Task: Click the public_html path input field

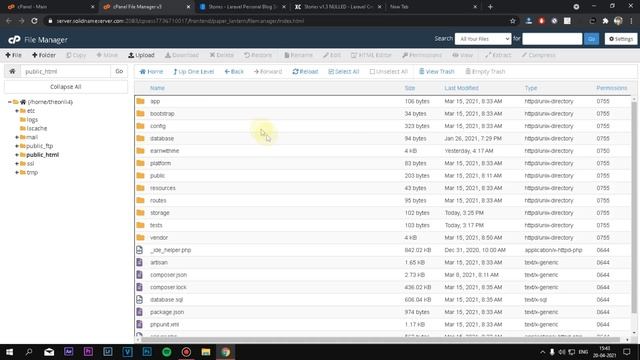Action: tap(65, 71)
